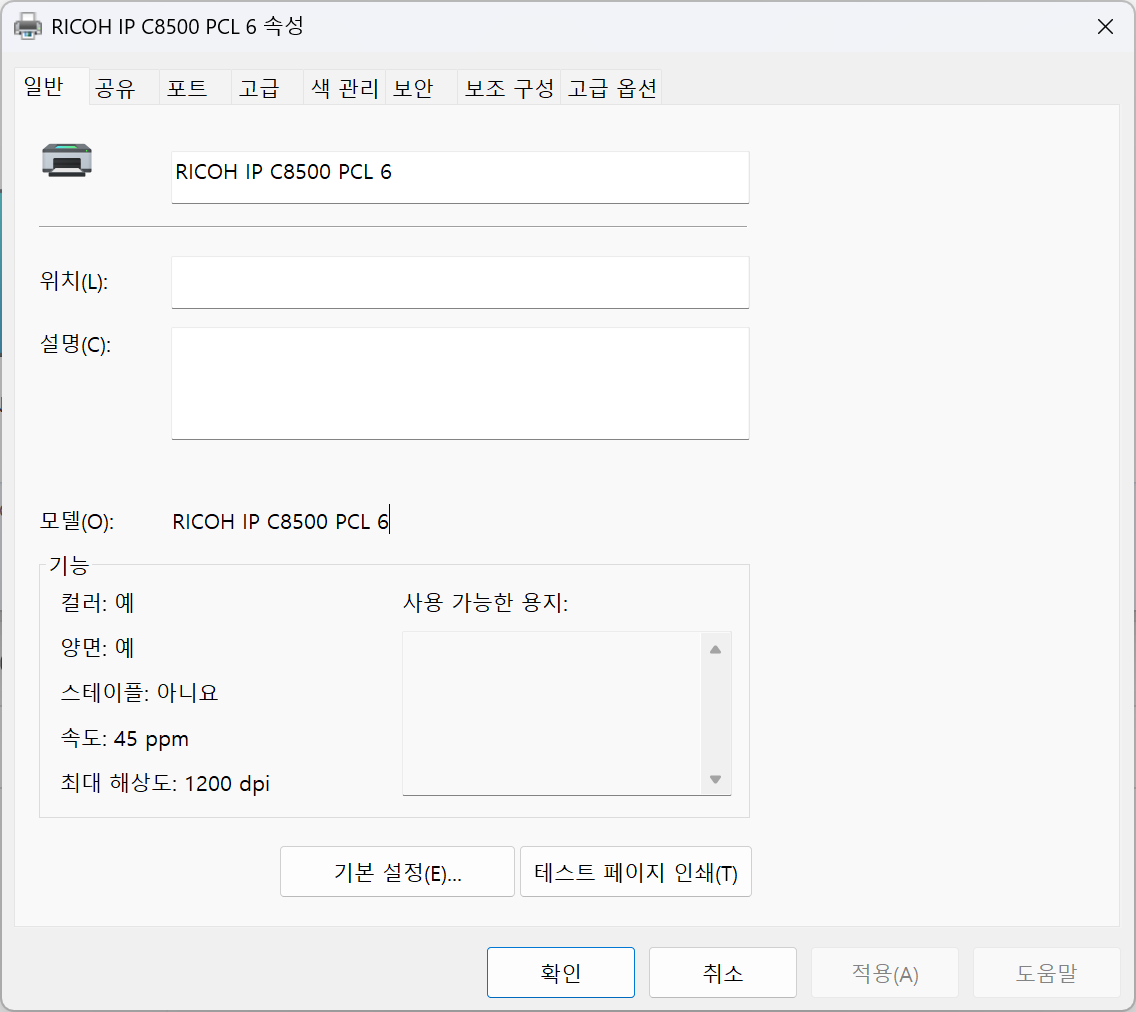Click the 위치(L) label
1136x1012 pixels.
coord(74,281)
